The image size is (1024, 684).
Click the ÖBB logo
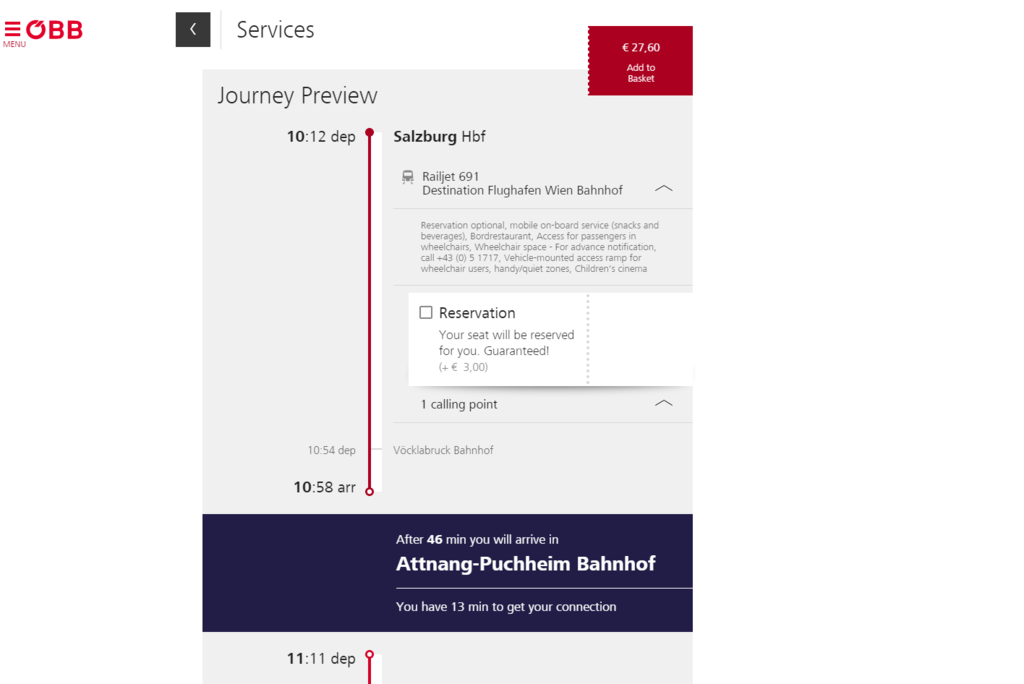[x=54, y=30]
